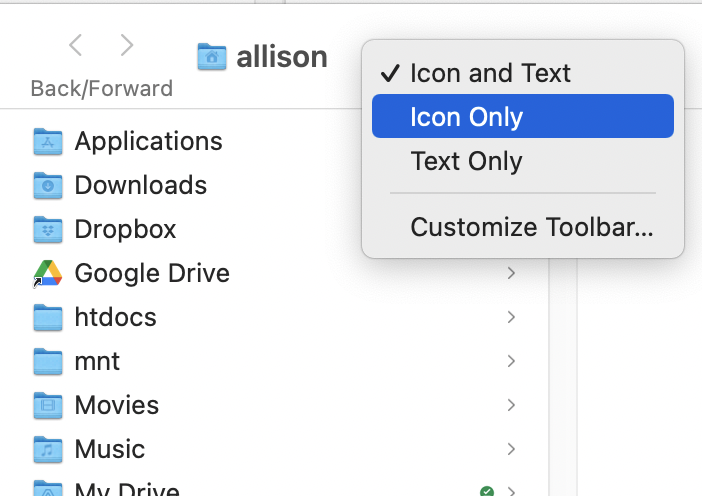Screen dimensions: 702x496
Task: Click the Music folder icon
Action: click(48, 449)
